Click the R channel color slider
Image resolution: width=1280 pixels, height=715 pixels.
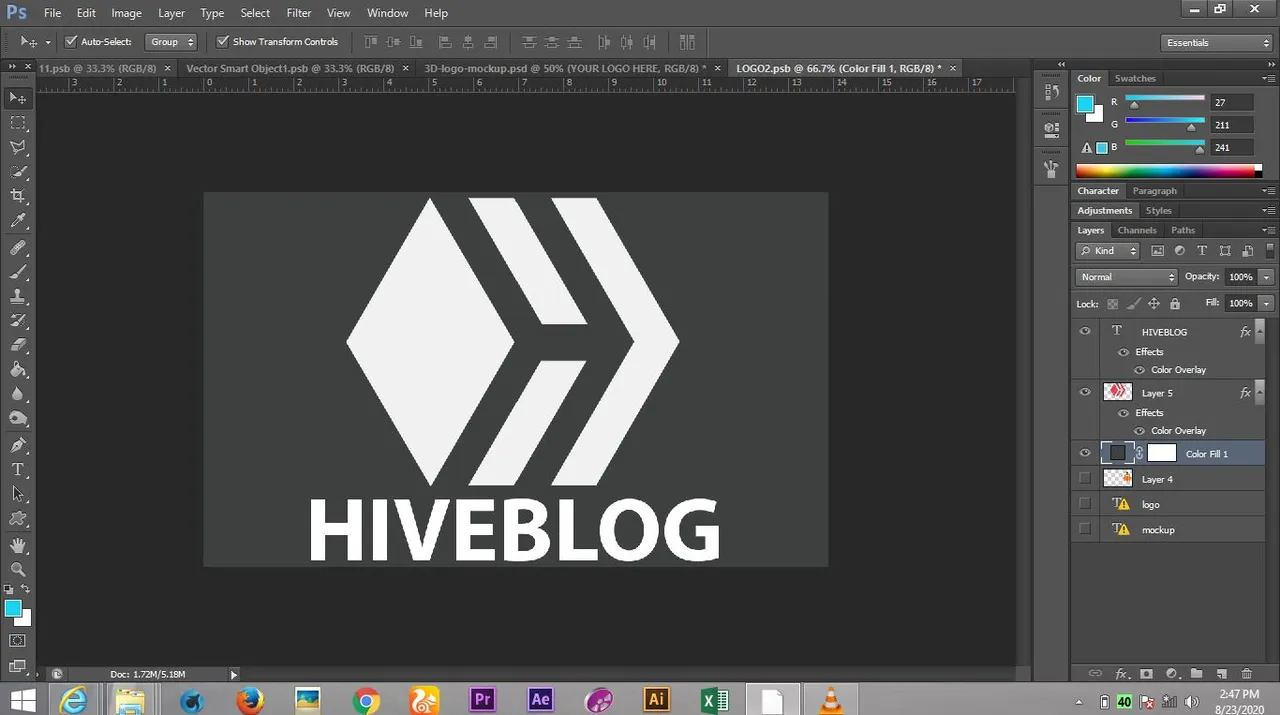[x=1165, y=99]
